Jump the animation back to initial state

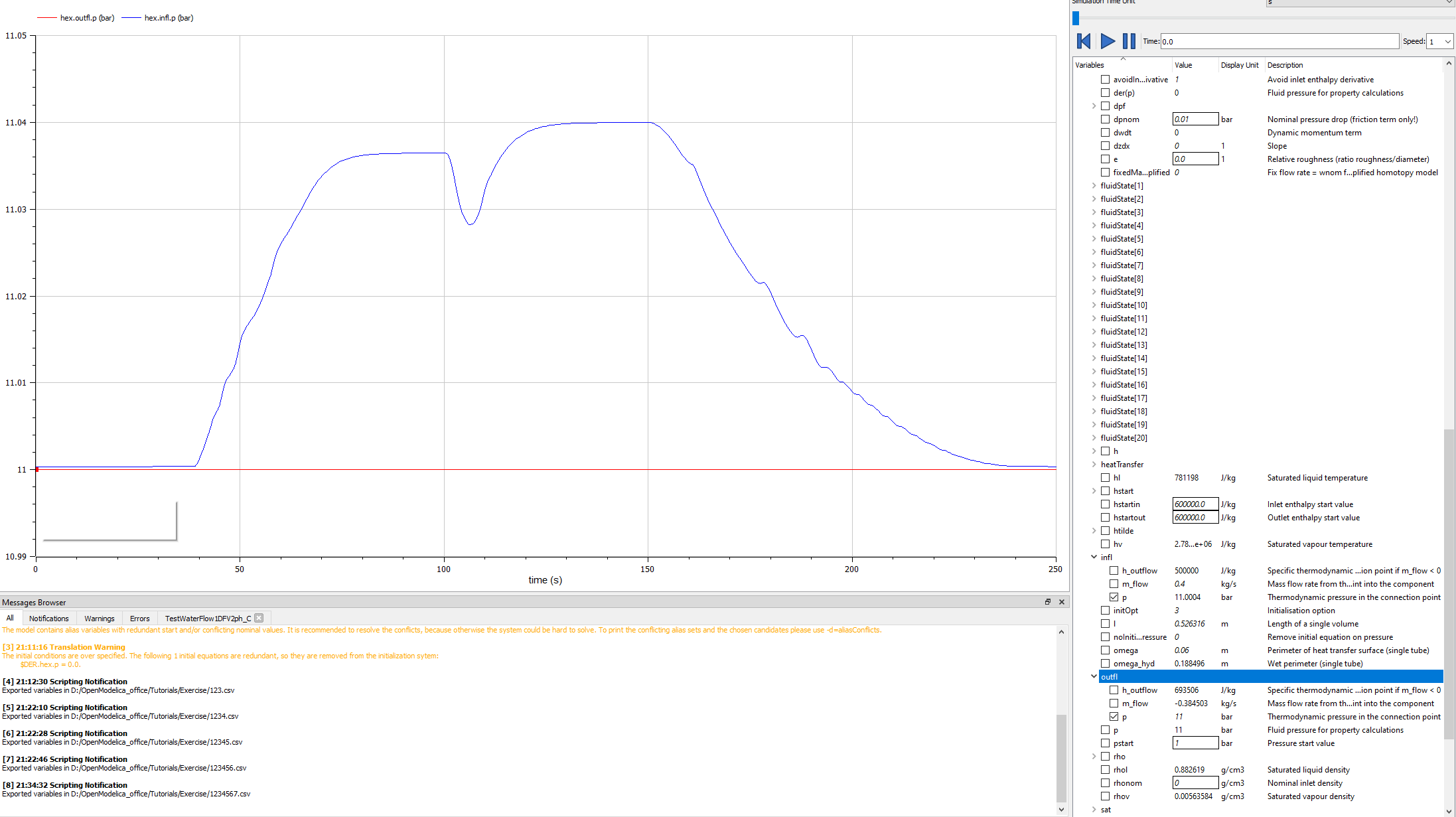(1082, 40)
